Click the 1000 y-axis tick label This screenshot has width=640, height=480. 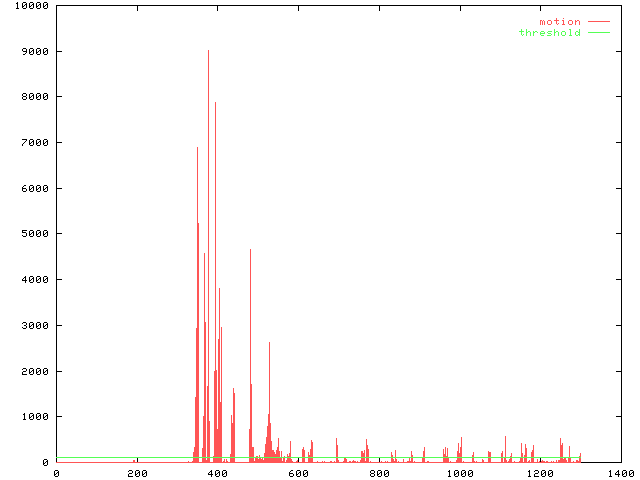[x=31, y=417]
